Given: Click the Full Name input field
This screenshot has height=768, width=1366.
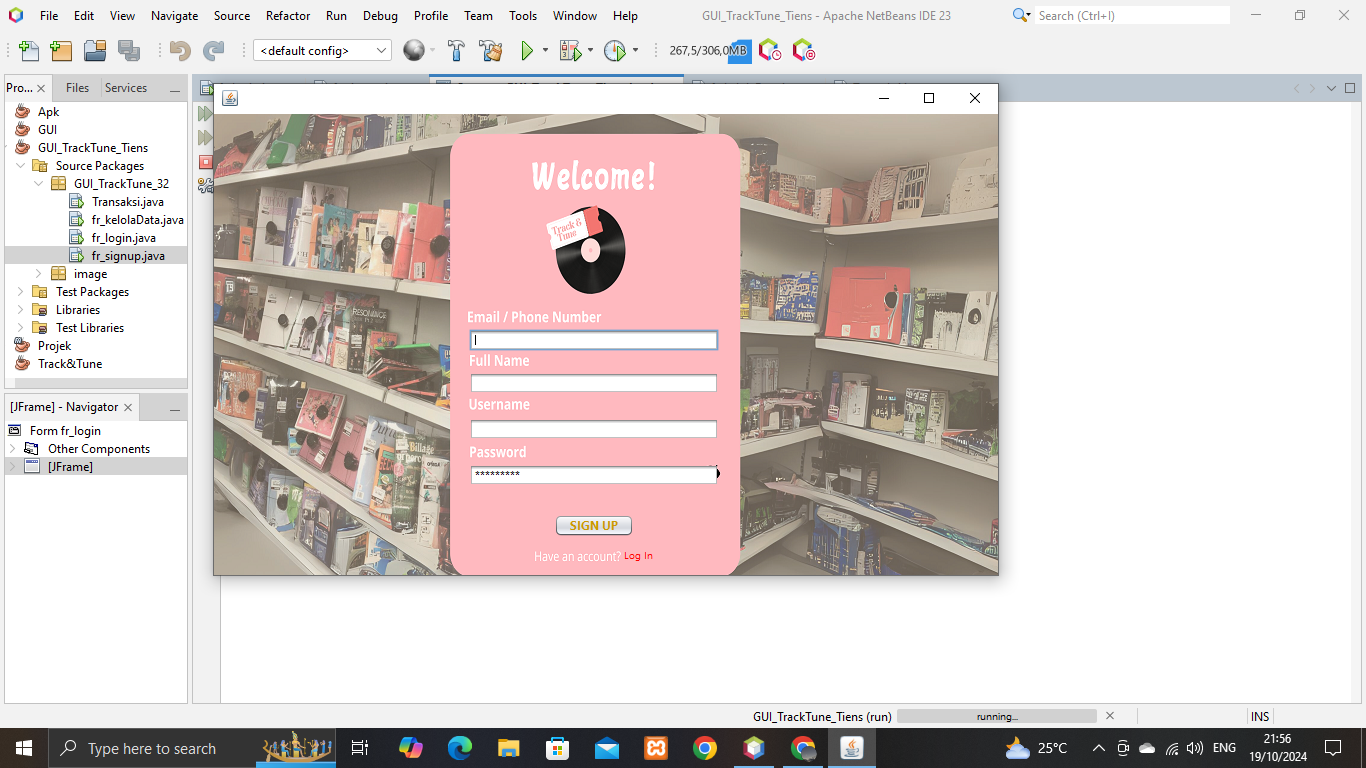Looking at the screenshot, I should point(593,383).
